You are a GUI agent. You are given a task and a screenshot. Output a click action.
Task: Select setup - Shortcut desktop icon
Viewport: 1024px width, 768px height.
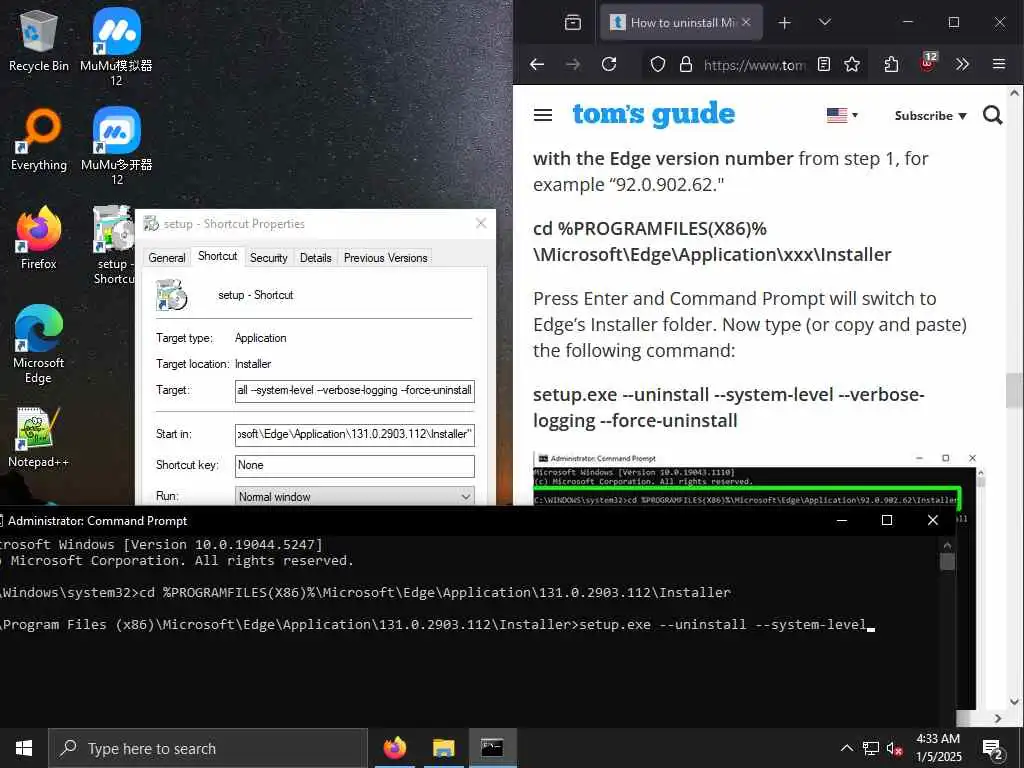113,246
